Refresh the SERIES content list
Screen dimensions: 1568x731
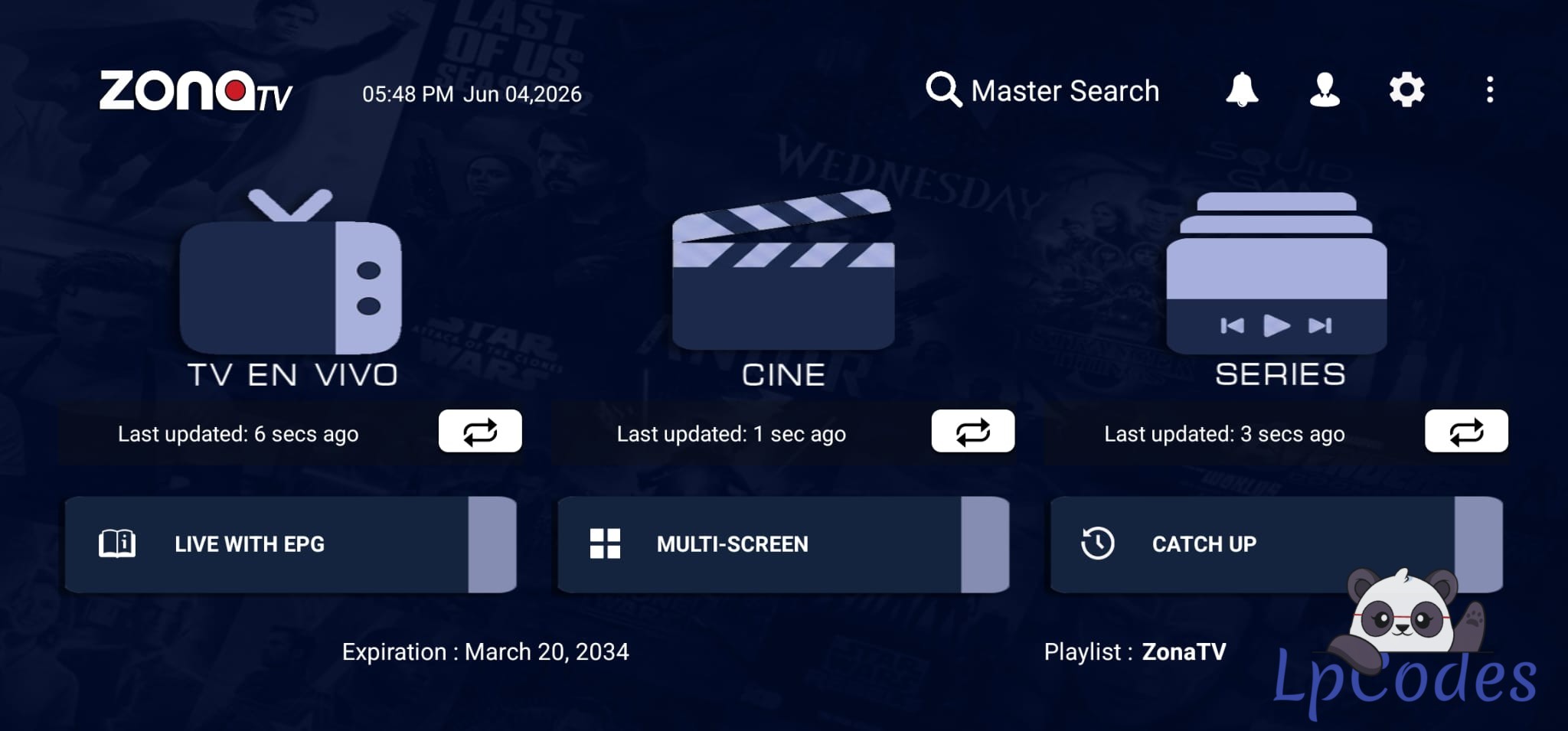[x=1466, y=432]
